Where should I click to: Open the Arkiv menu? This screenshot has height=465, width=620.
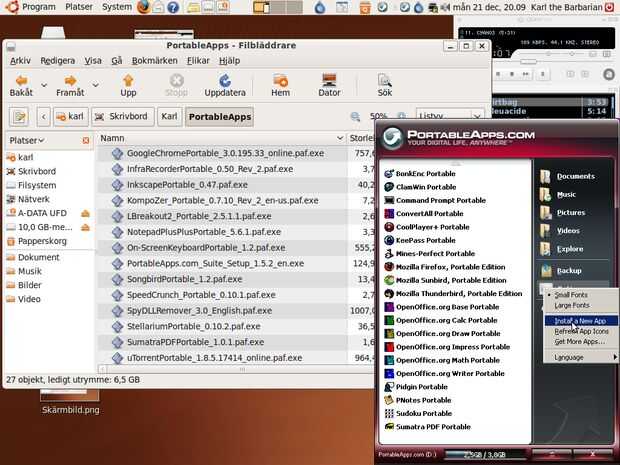[x=20, y=60]
